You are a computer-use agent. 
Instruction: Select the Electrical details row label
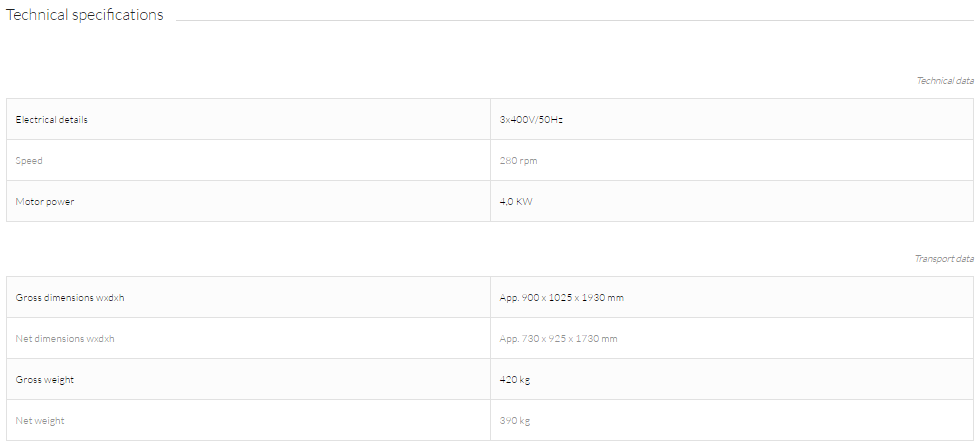tap(51, 119)
